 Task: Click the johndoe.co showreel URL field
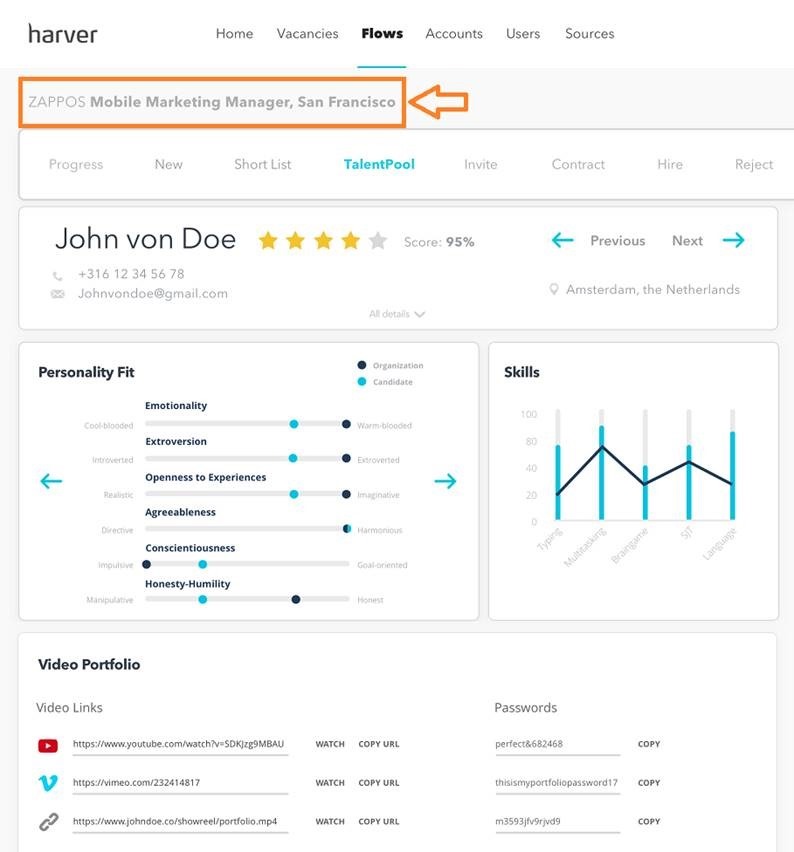tap(180, 822)
